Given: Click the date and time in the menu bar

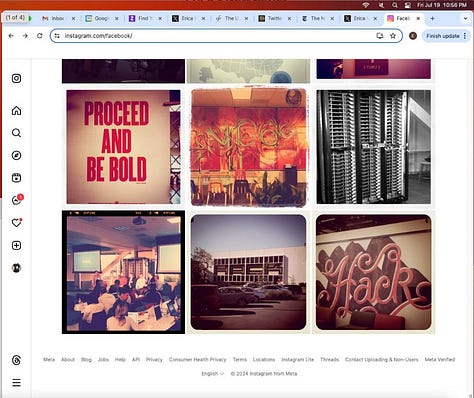Looking at the screenshot, I should click(x=442, y=5).
